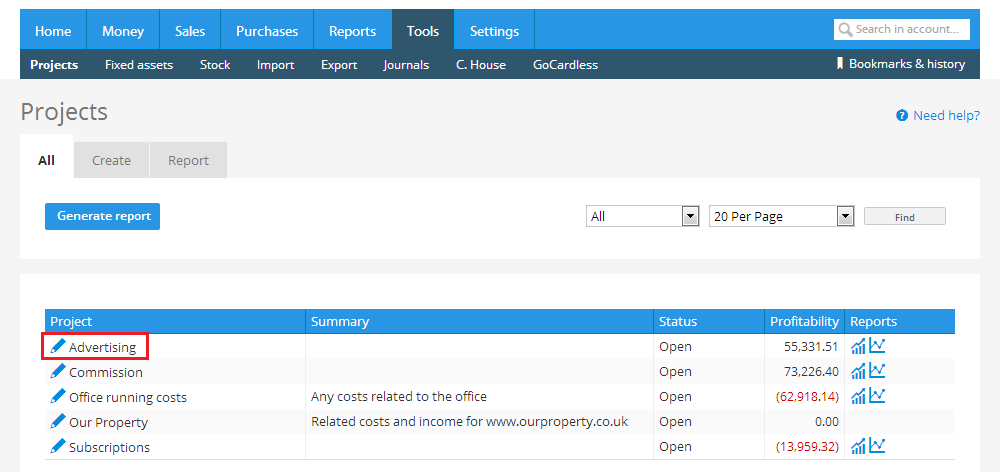Click the Generate report button
The height and width of the screenshot is (472, 1000).
tap(102, 216)
